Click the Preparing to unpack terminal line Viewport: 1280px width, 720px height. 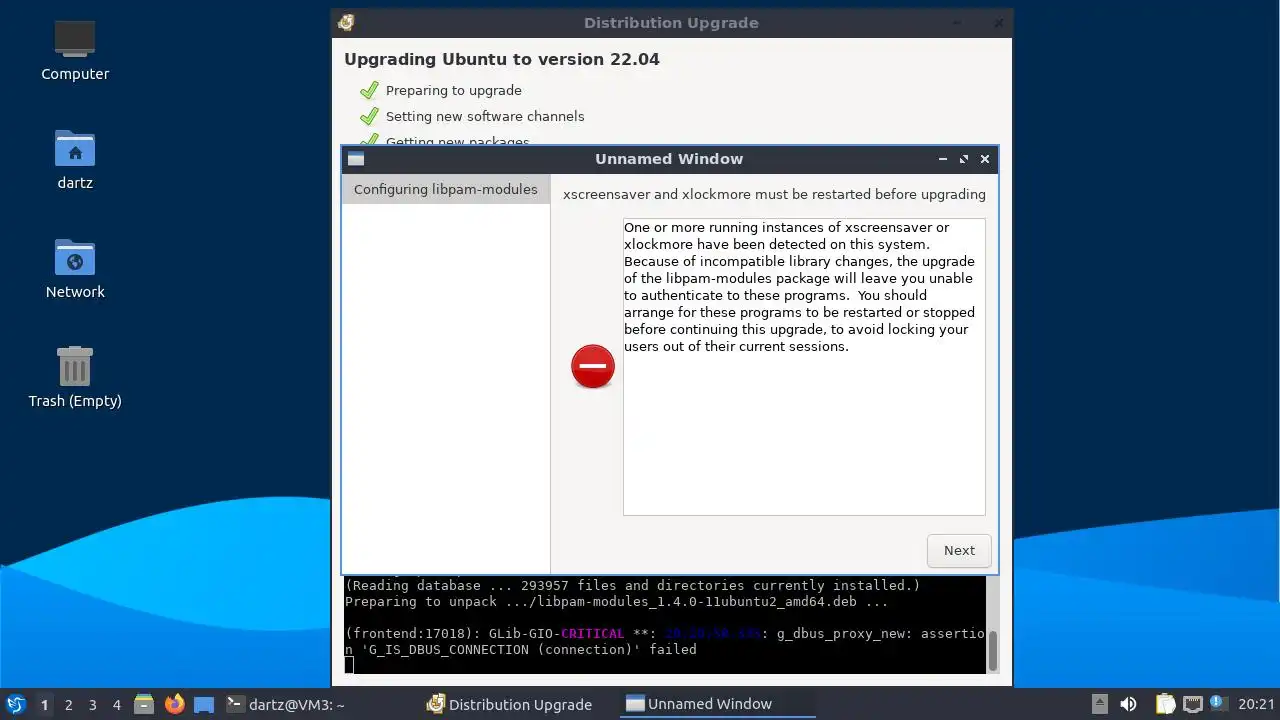(616, 602)
